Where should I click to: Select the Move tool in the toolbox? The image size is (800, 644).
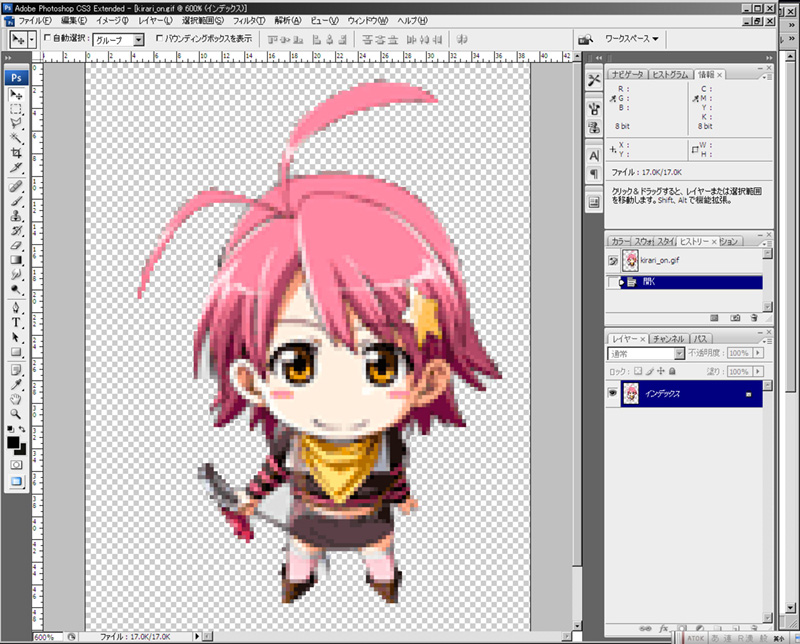pos(16,95)
